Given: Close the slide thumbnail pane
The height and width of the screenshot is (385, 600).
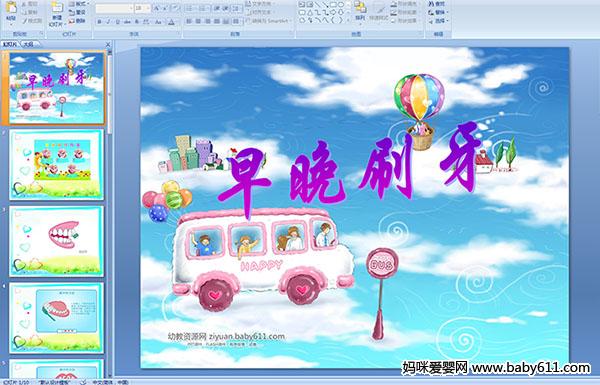Looking at the screenshot, I should pyautogui.click(x=108, y=45).
